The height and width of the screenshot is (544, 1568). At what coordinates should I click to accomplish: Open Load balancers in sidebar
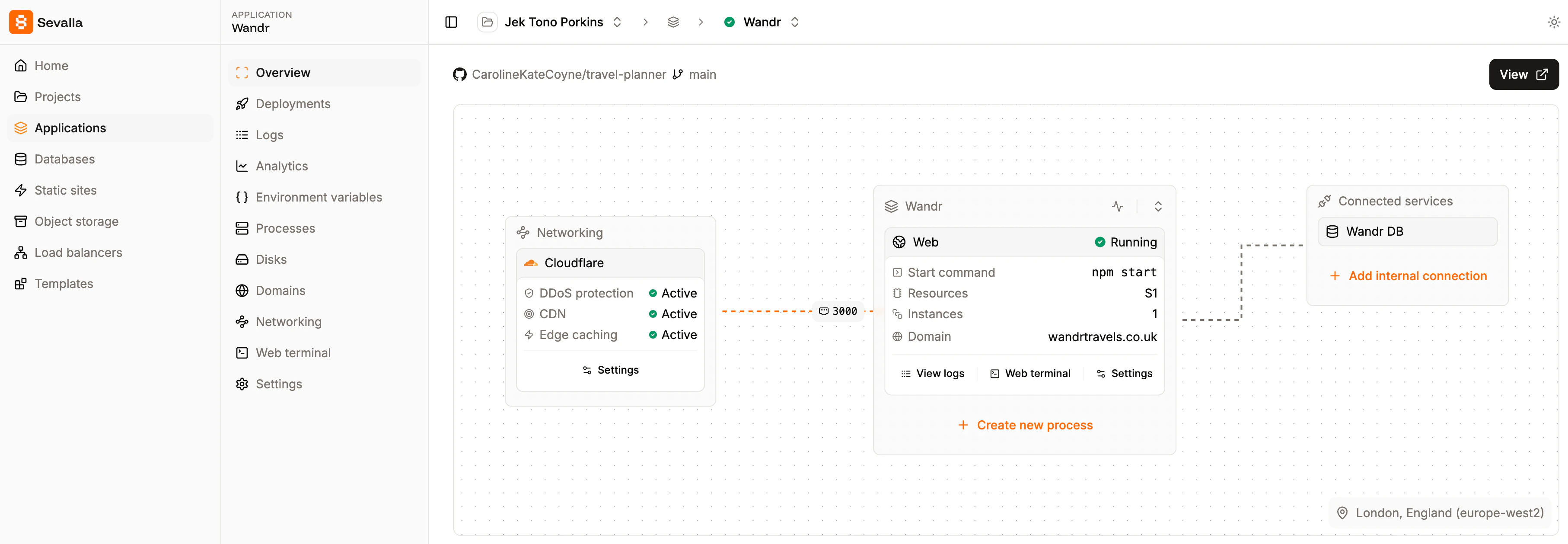tap(110, 252)
